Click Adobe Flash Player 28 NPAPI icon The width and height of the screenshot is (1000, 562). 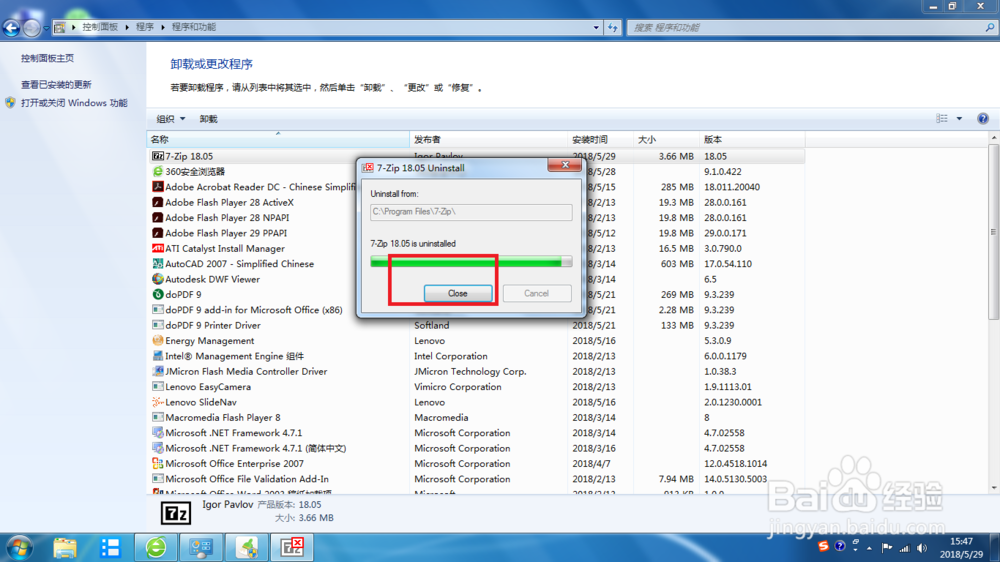pyautogui.click(x=158, y=218)
